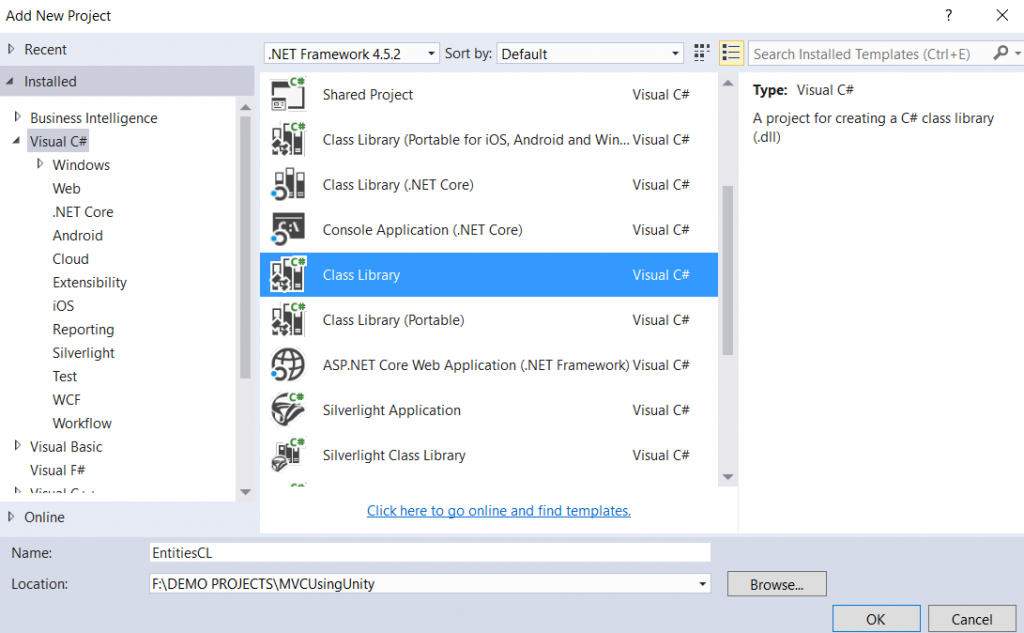Select the Console Application (.NET Core) icon
The image size is (1024, 633).
(x=288, y=230)
